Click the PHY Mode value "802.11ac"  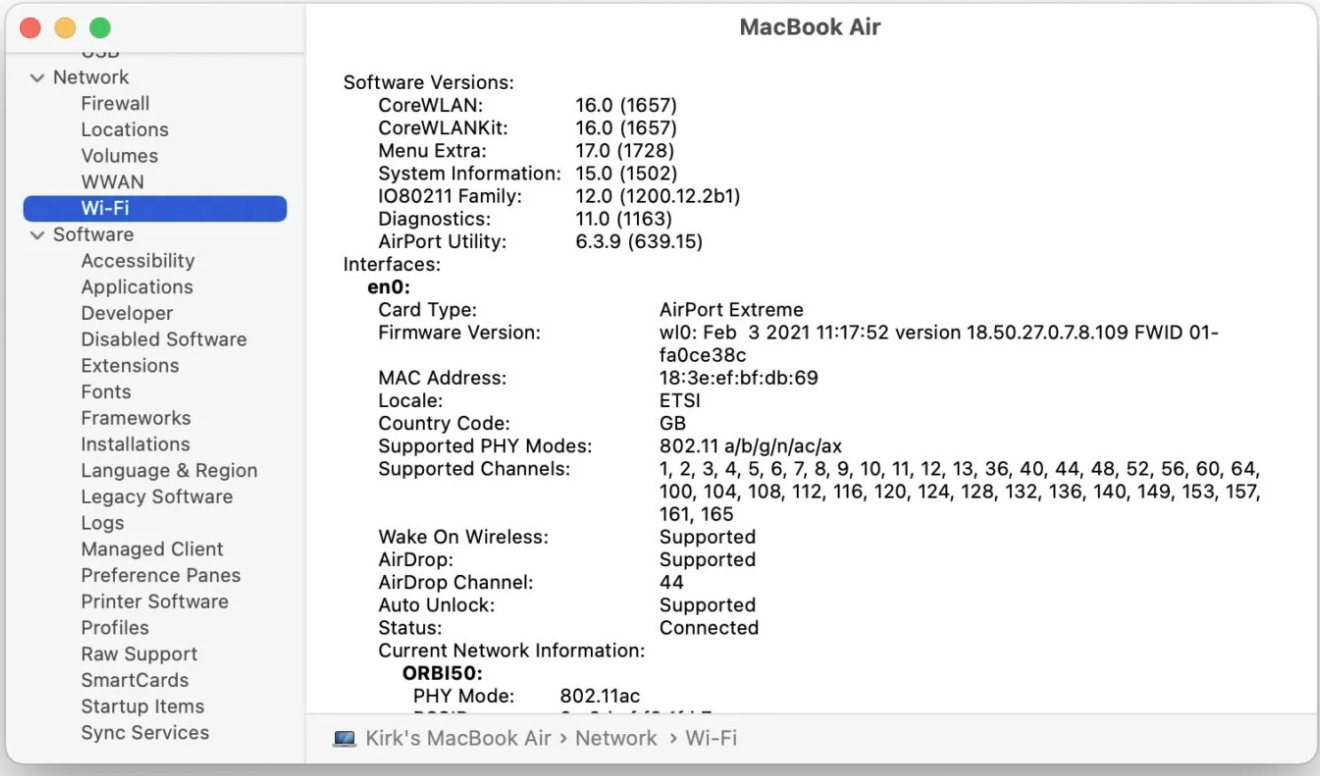coord(600,696)
